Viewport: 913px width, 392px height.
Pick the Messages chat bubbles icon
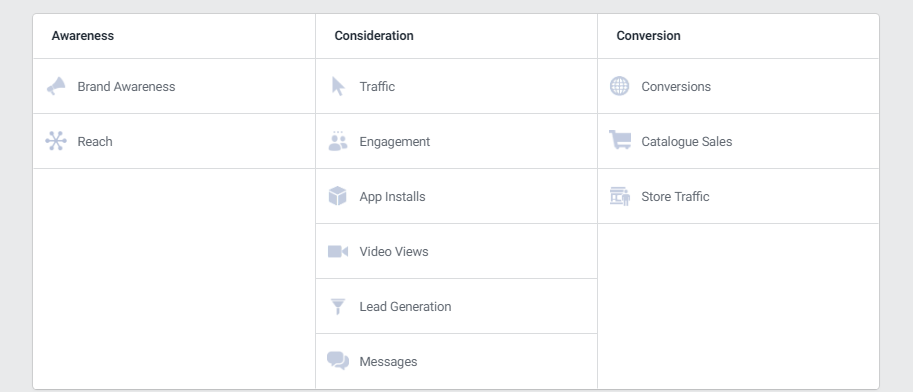[338, 361]
